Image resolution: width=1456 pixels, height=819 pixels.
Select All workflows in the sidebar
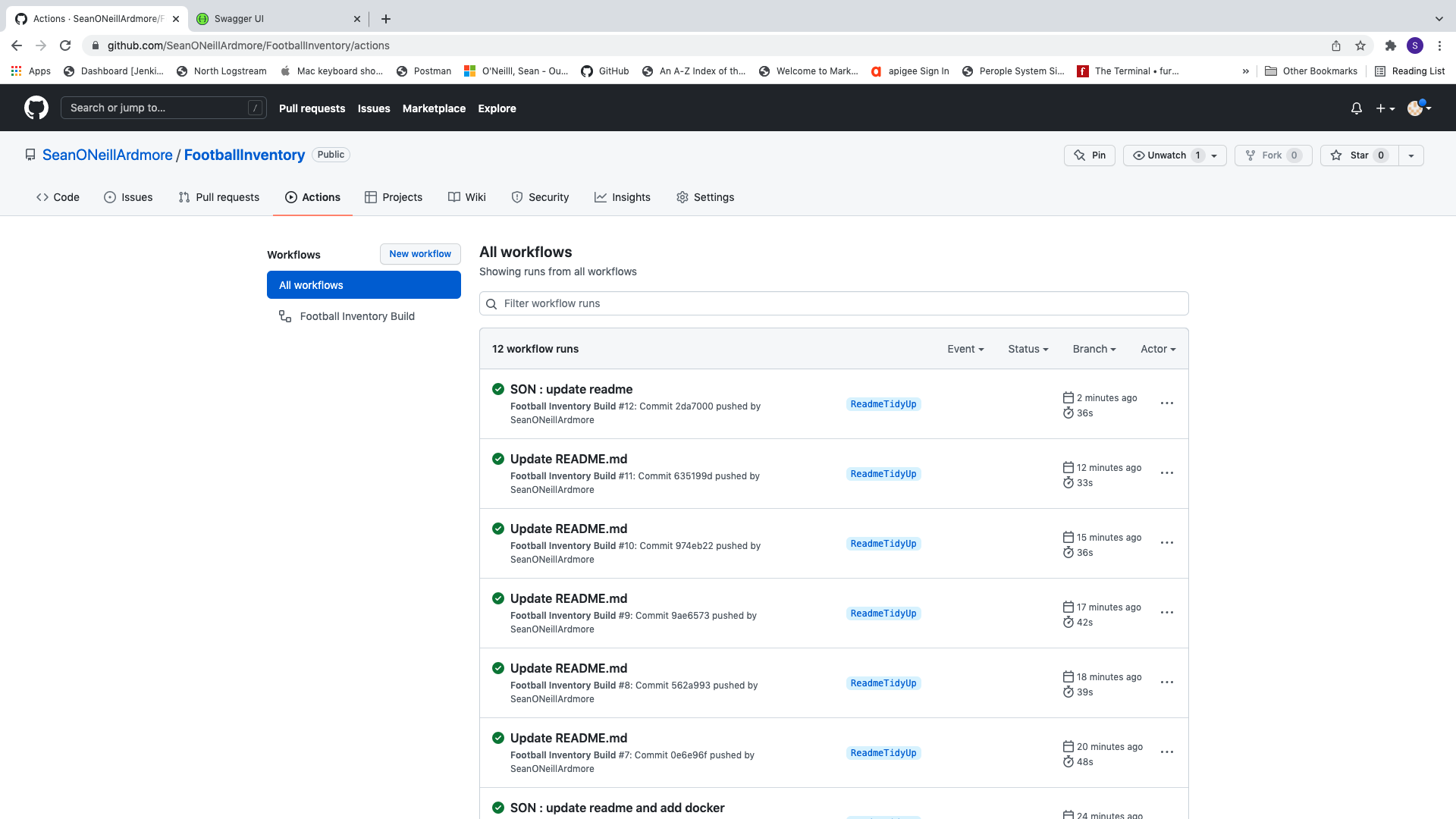(364, 285)
